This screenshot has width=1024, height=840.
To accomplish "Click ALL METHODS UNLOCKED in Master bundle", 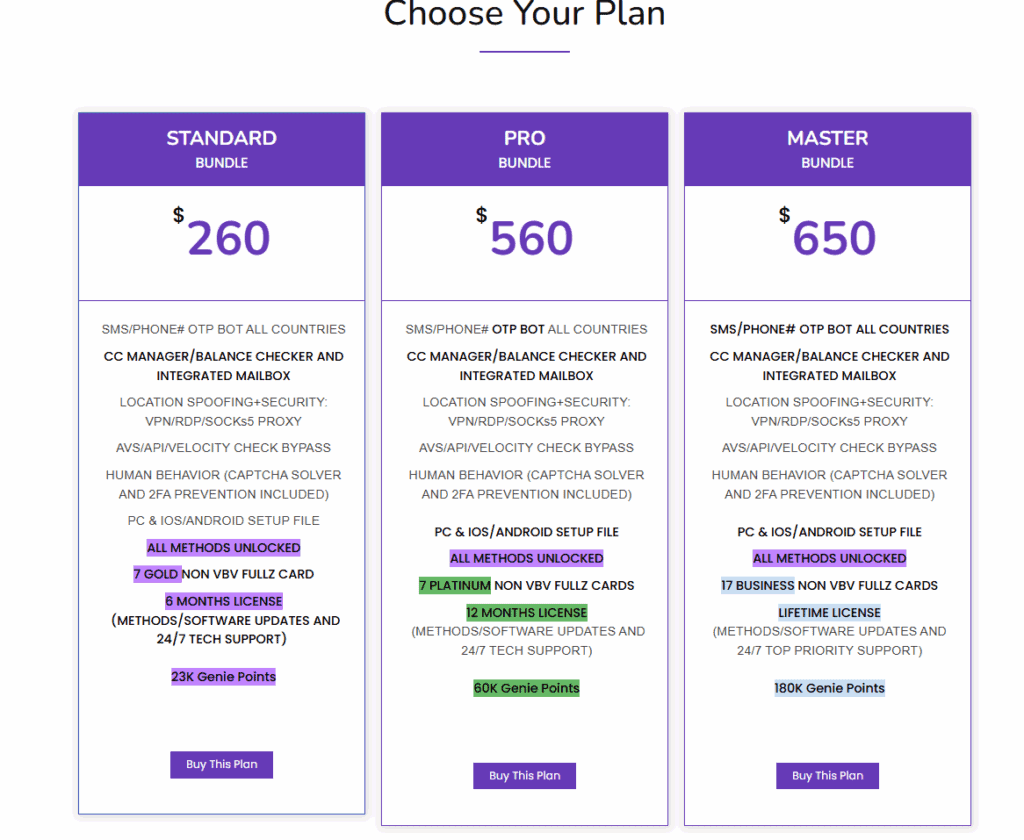I will tap(829, 558).
